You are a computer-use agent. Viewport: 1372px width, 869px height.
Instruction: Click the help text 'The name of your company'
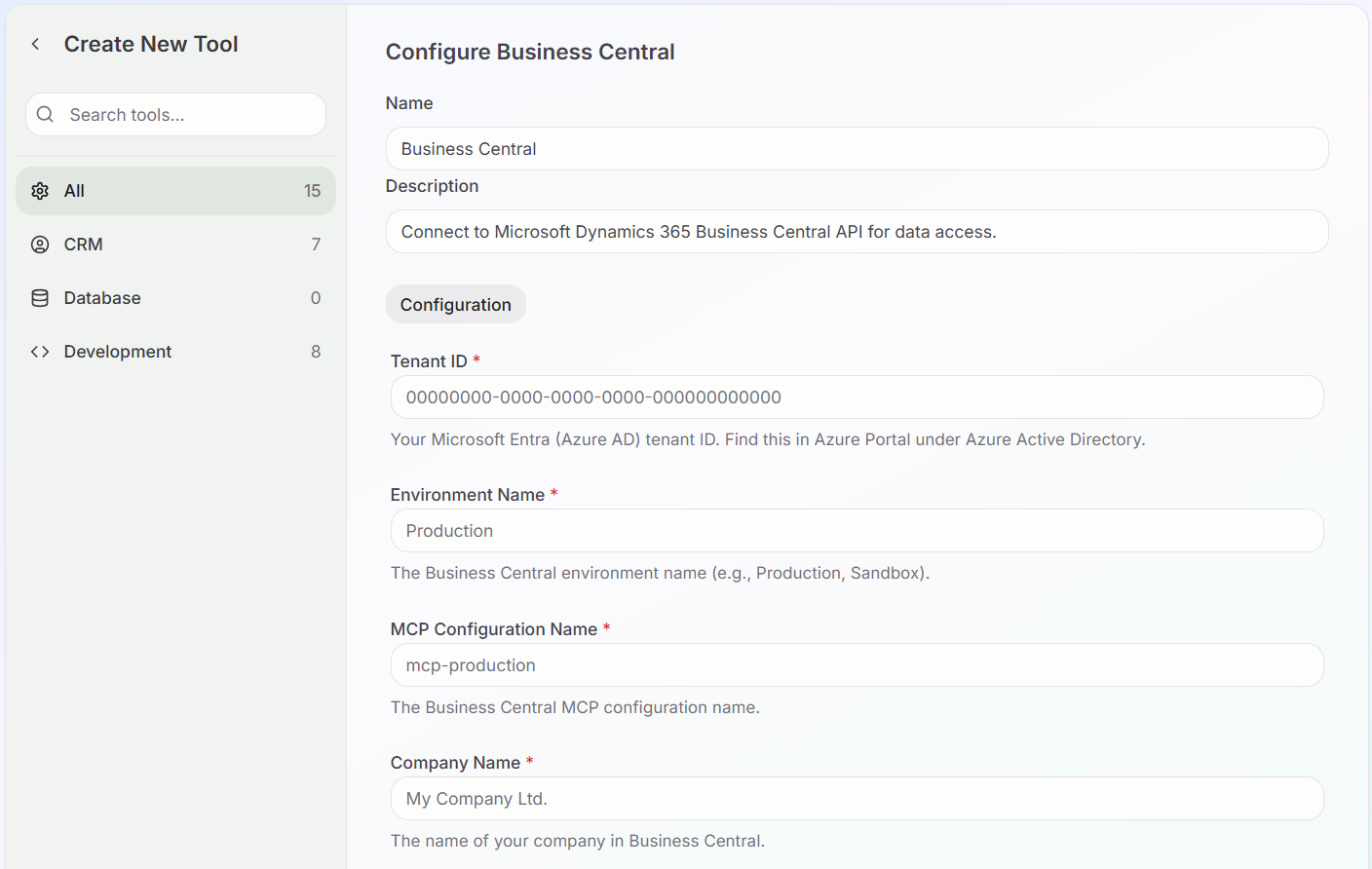[578, 841]
